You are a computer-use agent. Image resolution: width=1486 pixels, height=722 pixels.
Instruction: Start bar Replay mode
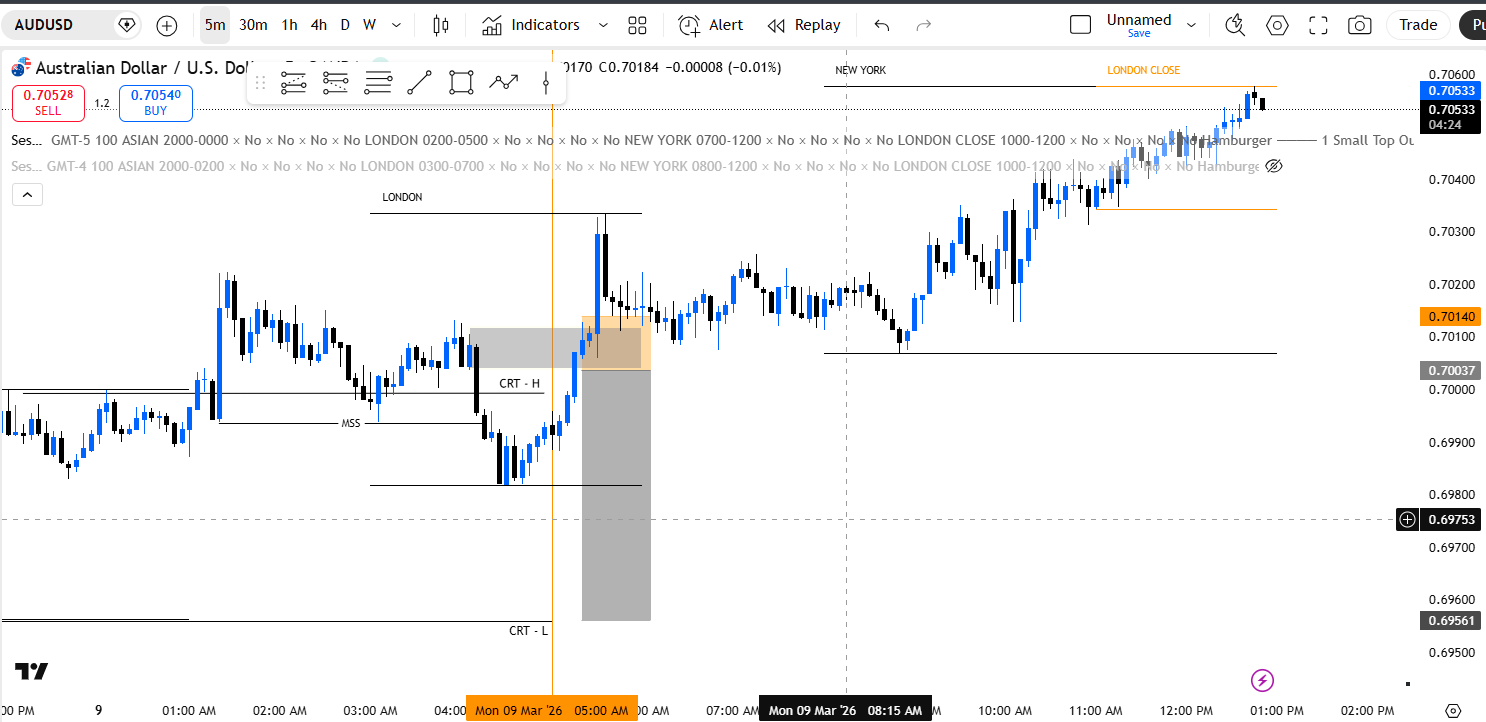(x=804, y=25)
